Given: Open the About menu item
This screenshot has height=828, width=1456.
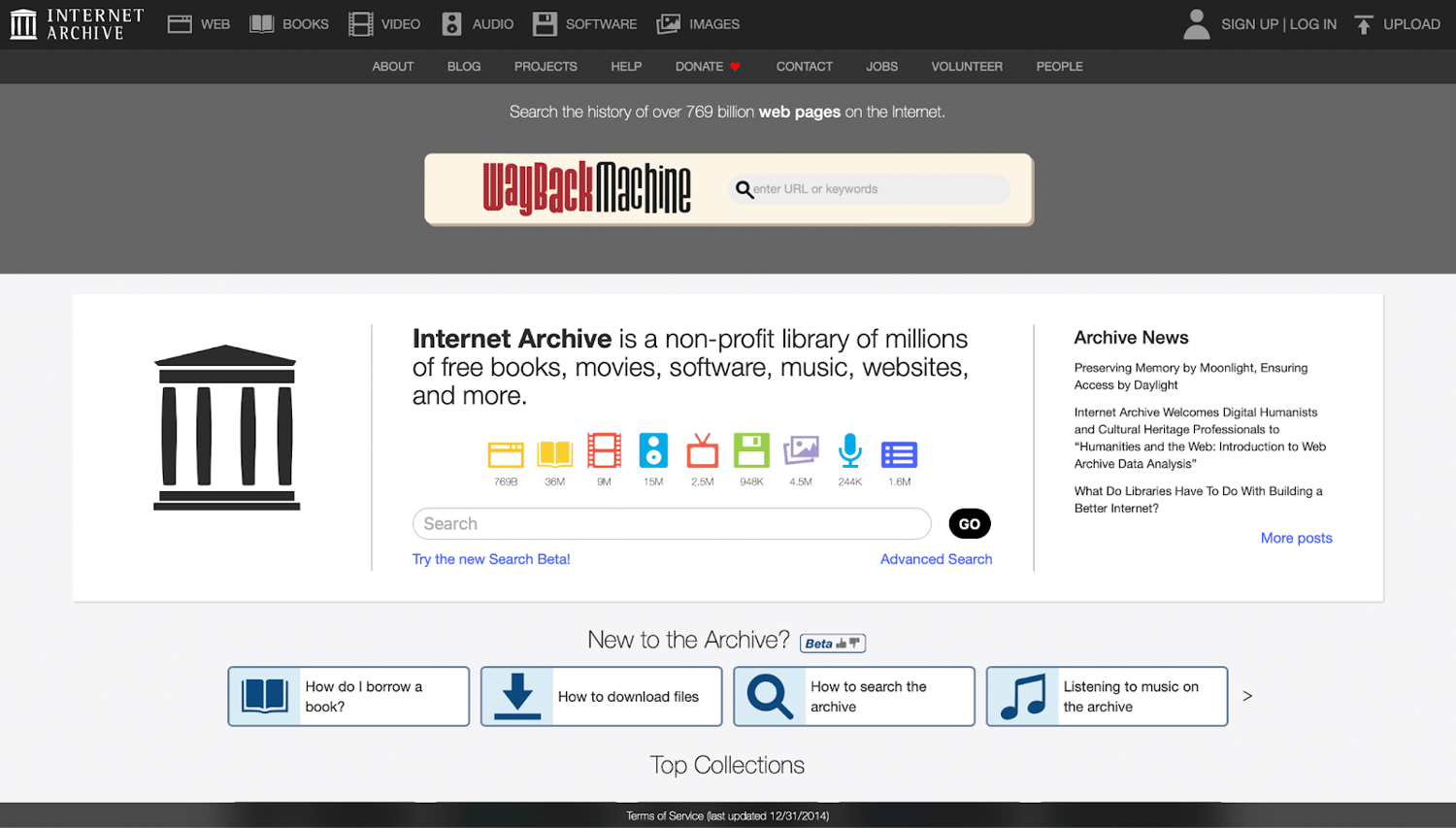Looking at the screenshot, I should click(x=393, y=67).
